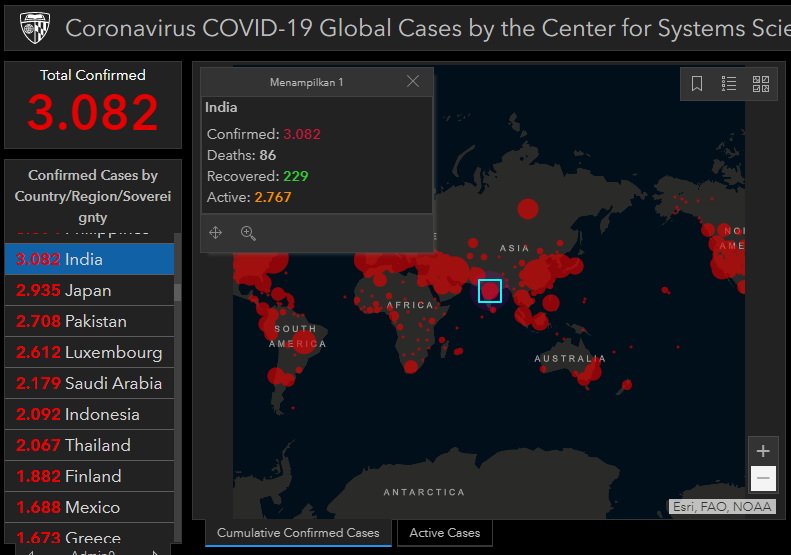Click the Esri, FAO, NOAA attribution
791x555 pixels.
722,507
